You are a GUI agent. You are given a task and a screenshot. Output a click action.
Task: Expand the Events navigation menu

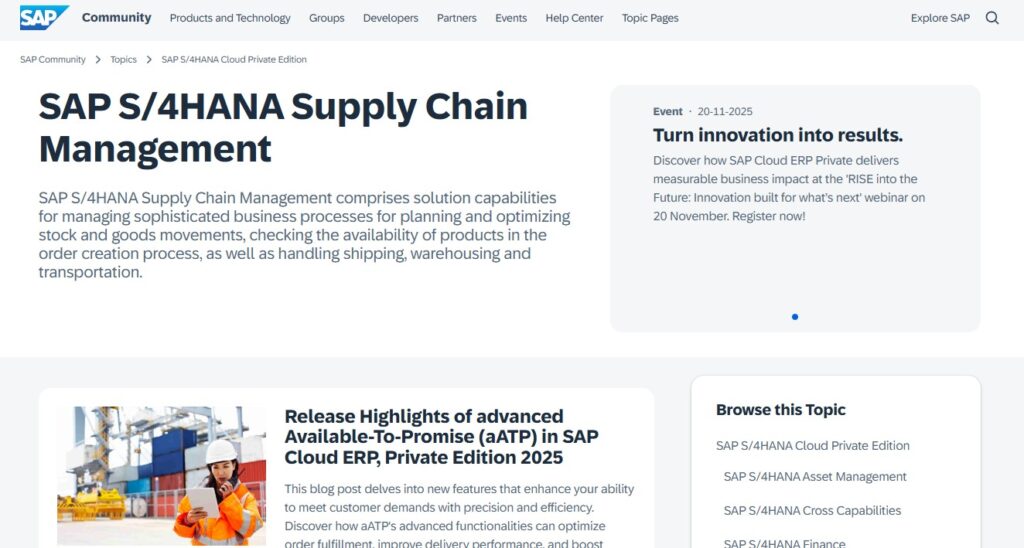click(x=511, y=18)
